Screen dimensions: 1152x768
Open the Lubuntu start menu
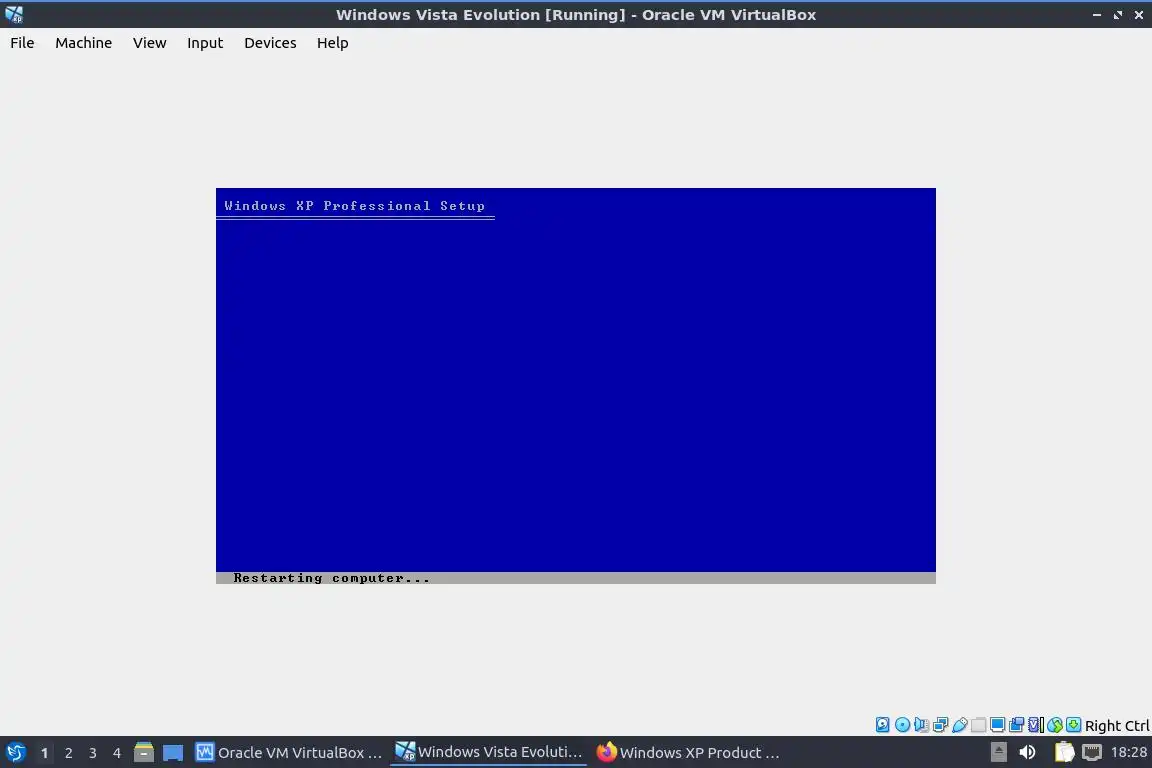coord(15,753)
